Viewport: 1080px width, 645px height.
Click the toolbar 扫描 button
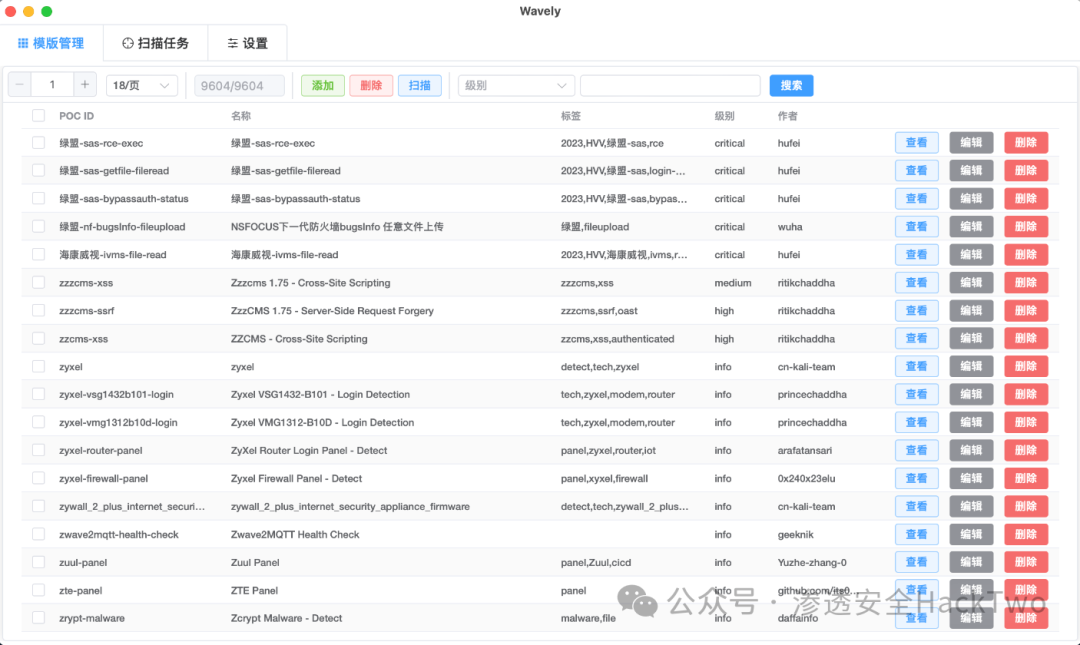click(x=419, y=85)
